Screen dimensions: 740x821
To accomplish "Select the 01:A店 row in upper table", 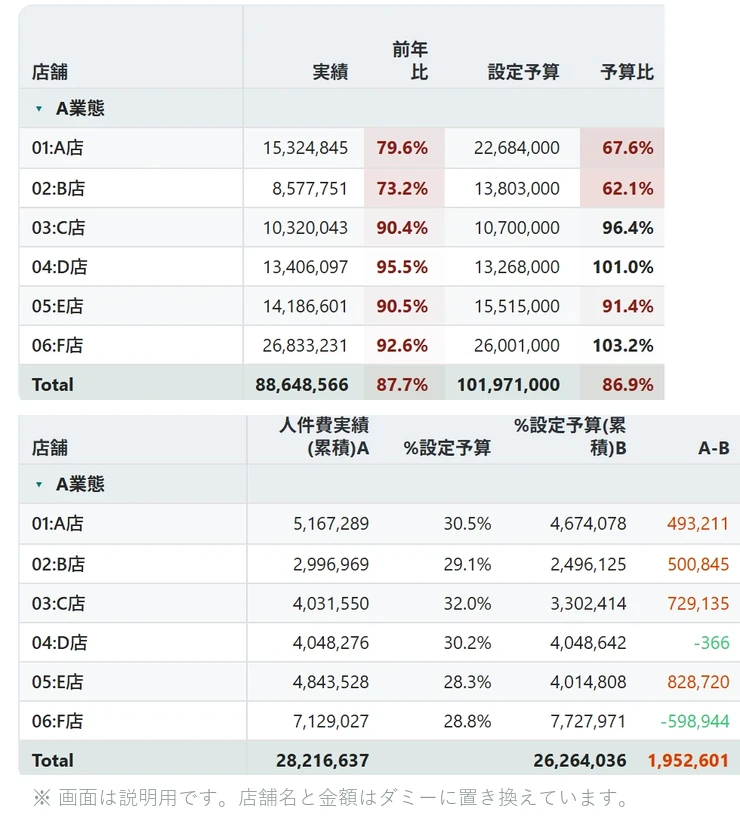I will (x=341, y=148).
